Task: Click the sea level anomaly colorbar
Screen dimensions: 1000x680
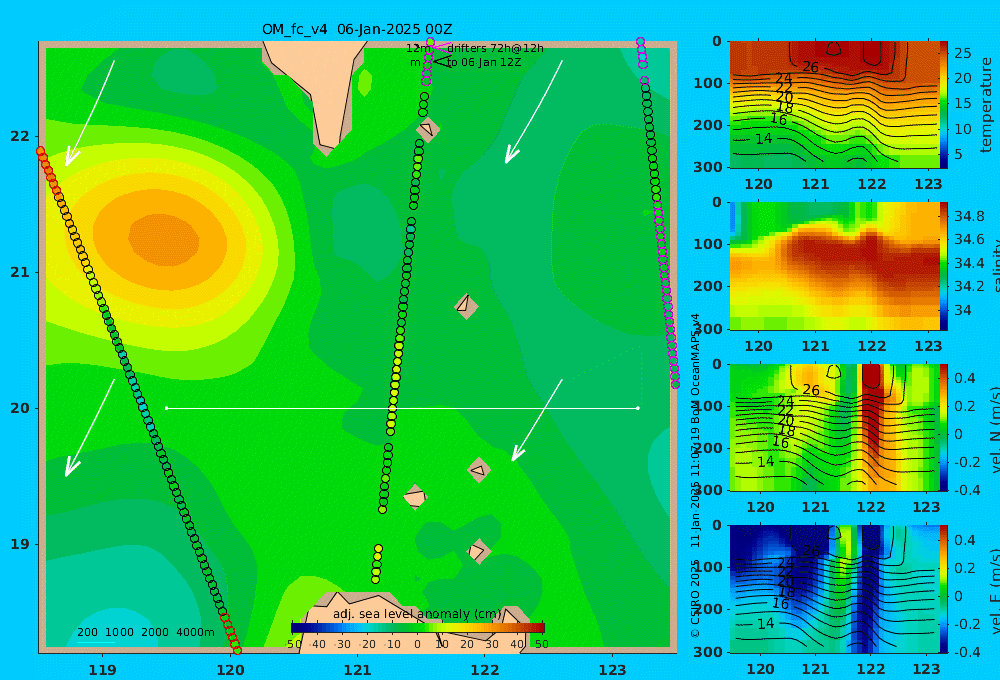Action: [418, 628]
